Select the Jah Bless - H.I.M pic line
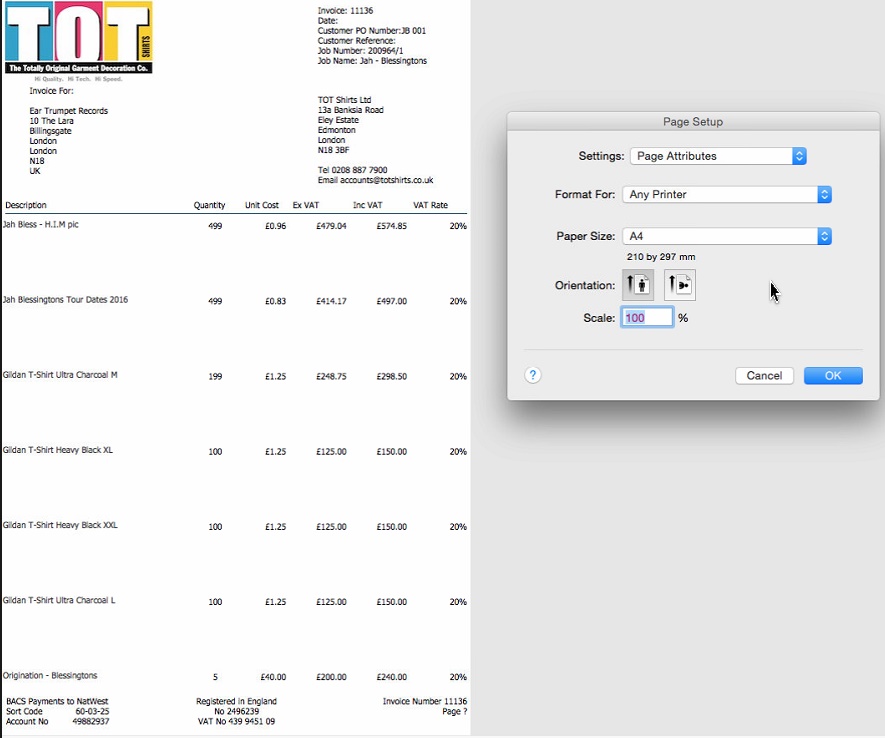 tap(41, 225)
